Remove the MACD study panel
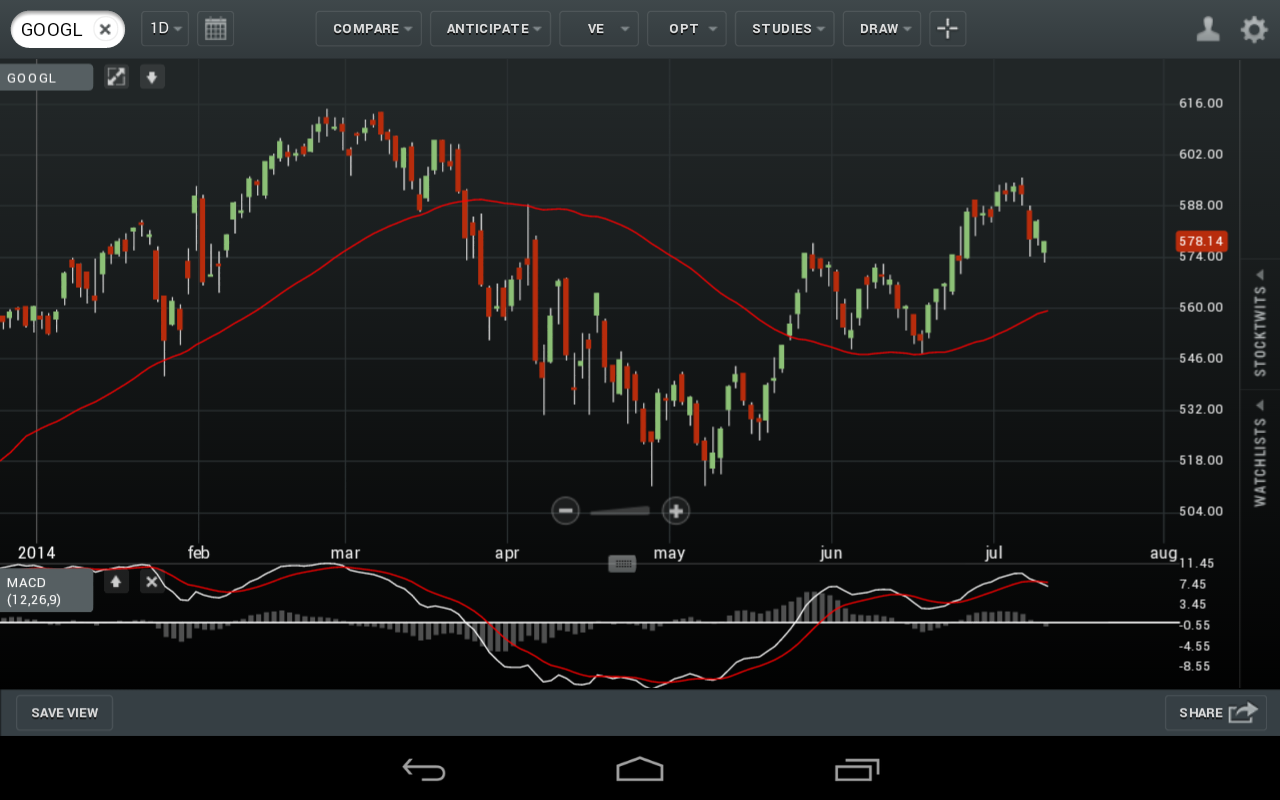Screen dimensions: 1280x800 152,581
